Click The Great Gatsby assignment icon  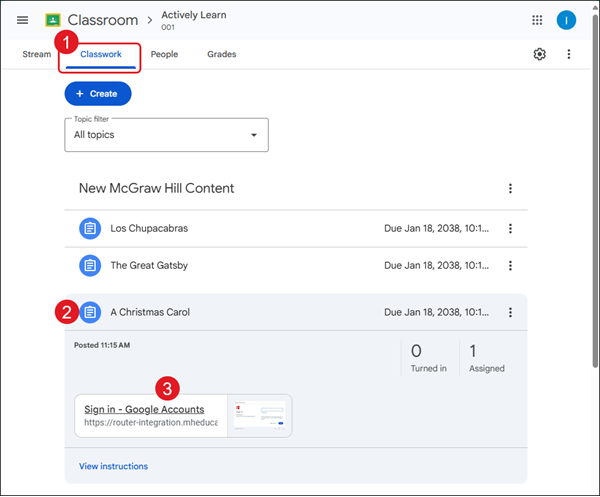(90, 265)
